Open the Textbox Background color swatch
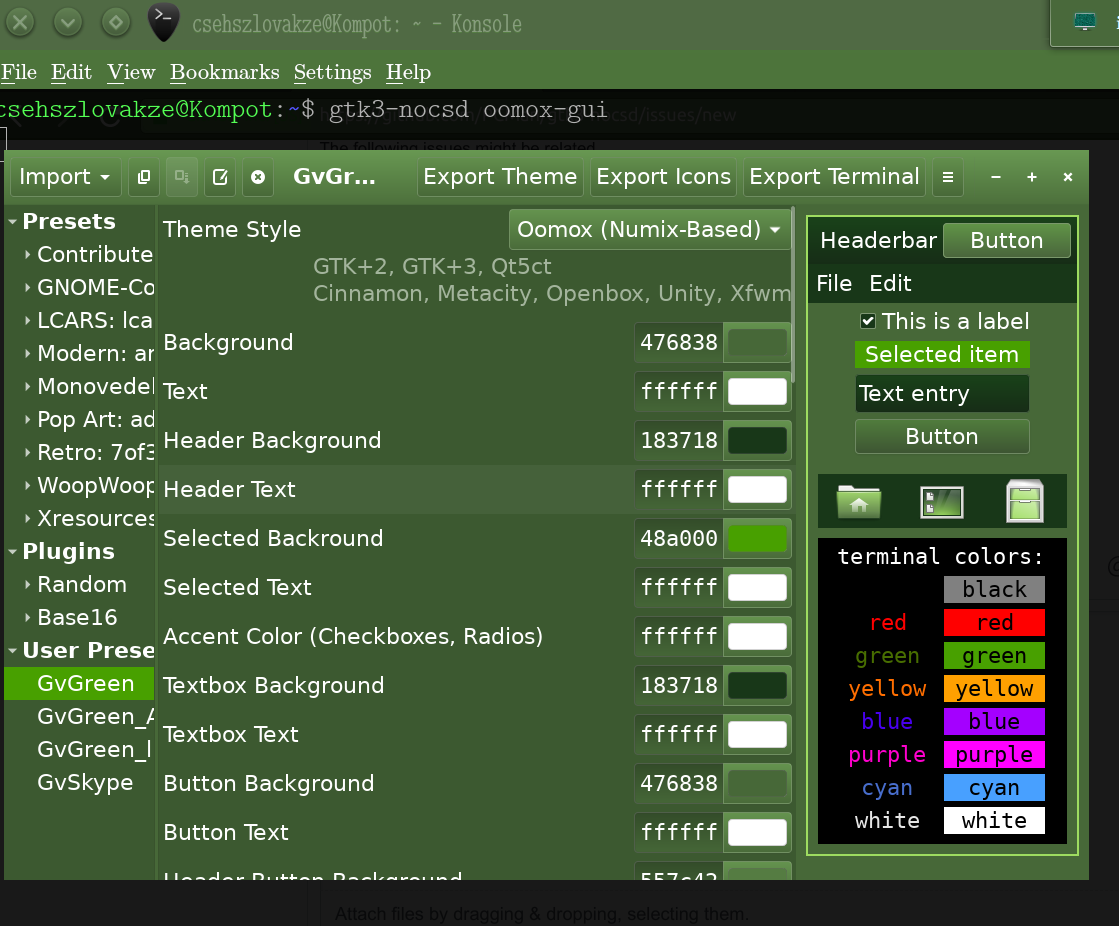Screen dimensions: 1119x926 pos(757,685)
